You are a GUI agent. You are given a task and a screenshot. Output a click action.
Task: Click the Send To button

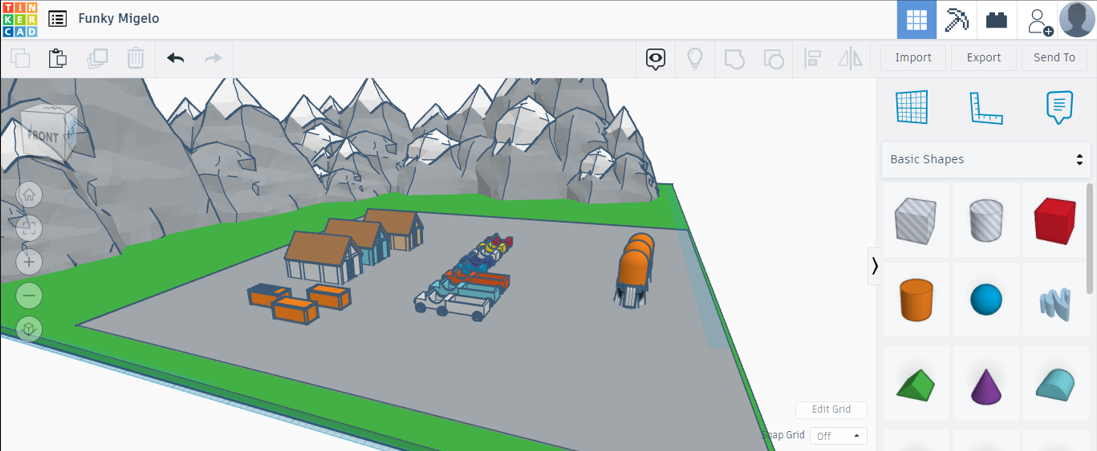pos(1054,57)
